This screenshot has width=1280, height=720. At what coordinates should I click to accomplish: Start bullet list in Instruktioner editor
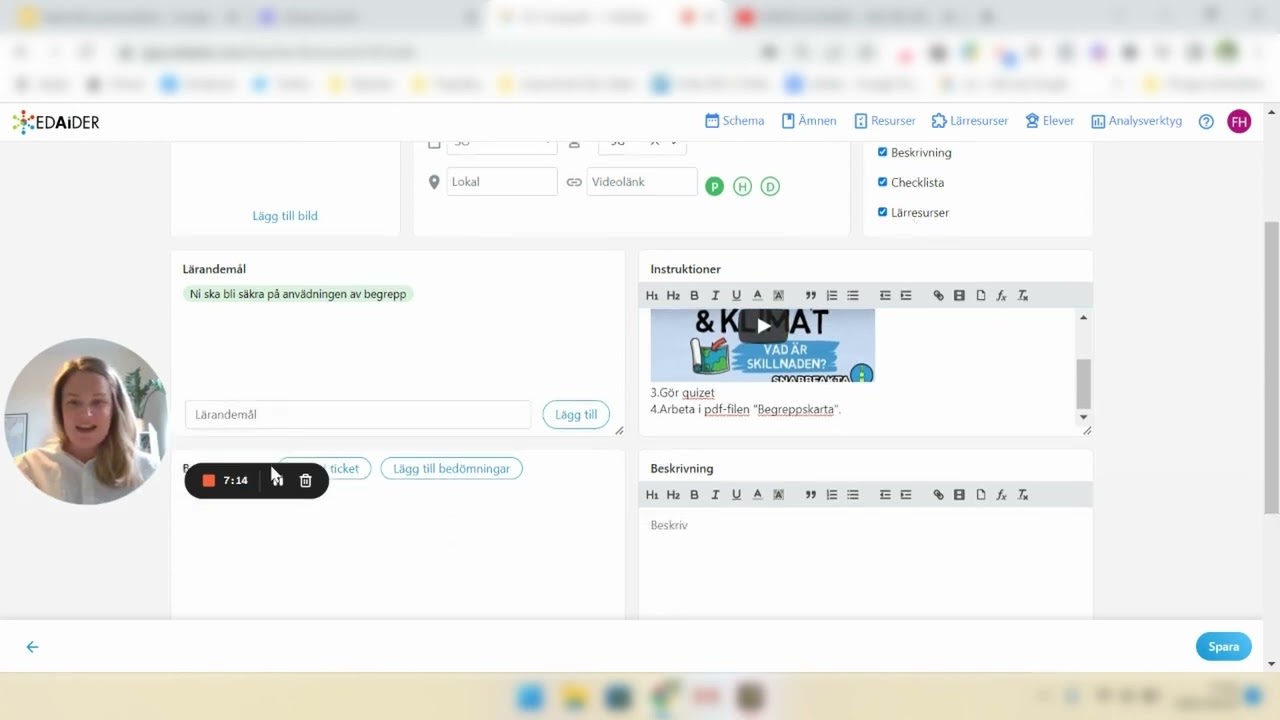tap(853, 296)
